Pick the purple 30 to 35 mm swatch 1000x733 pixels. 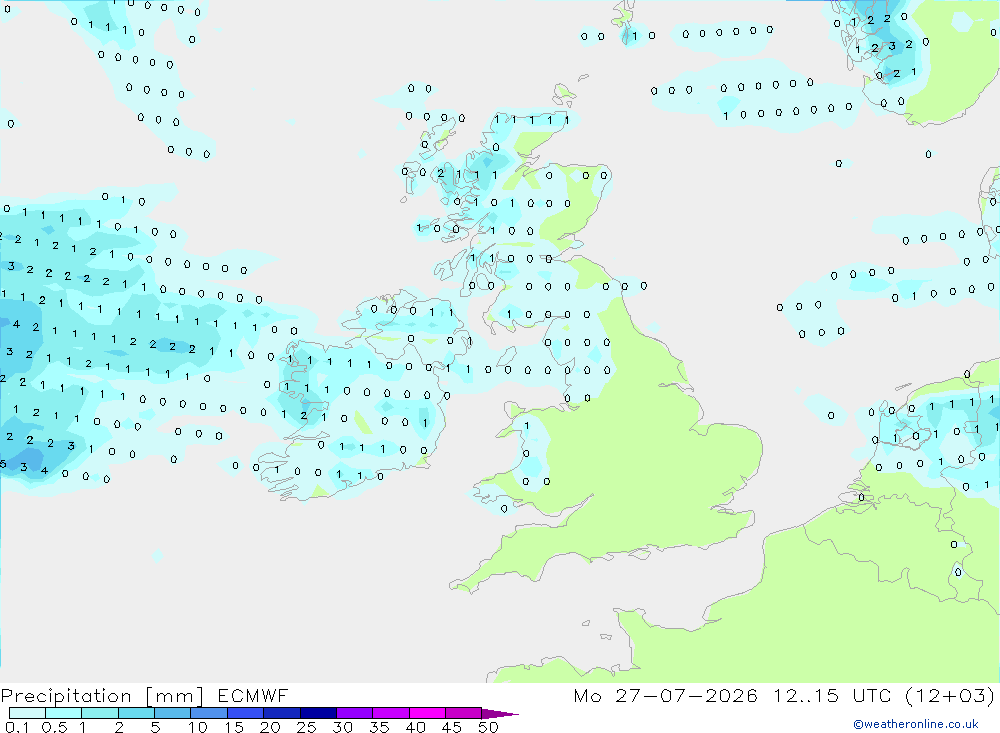tap(354, 713)
